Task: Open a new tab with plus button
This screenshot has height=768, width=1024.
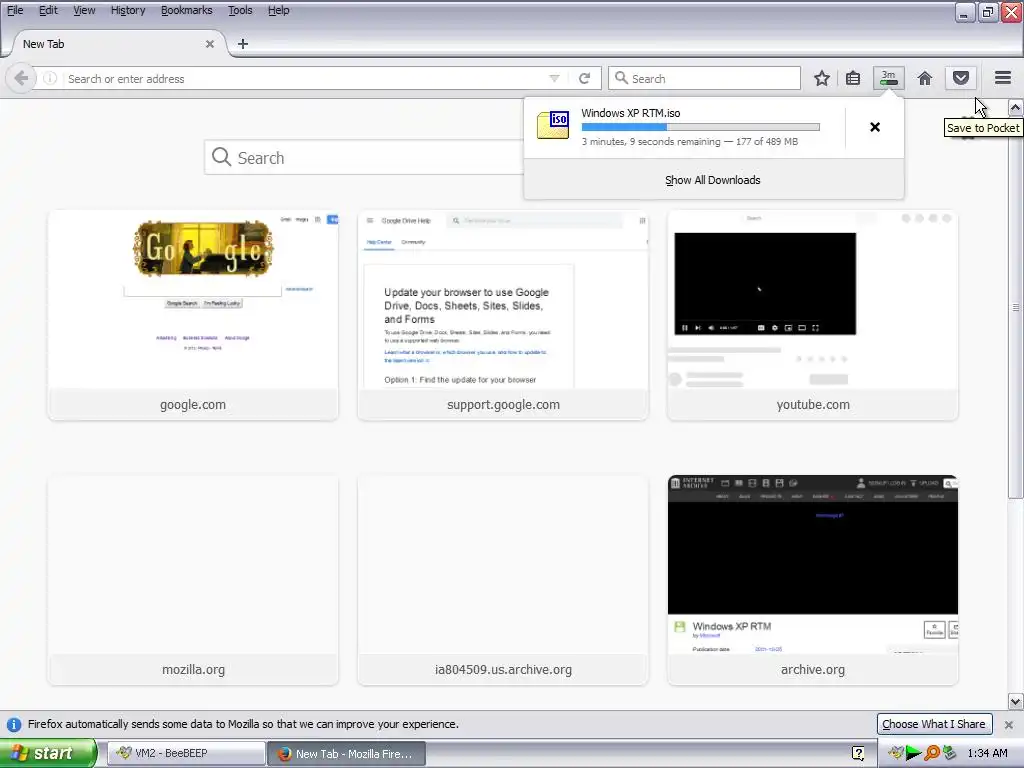Action: [x=242, y=44]
